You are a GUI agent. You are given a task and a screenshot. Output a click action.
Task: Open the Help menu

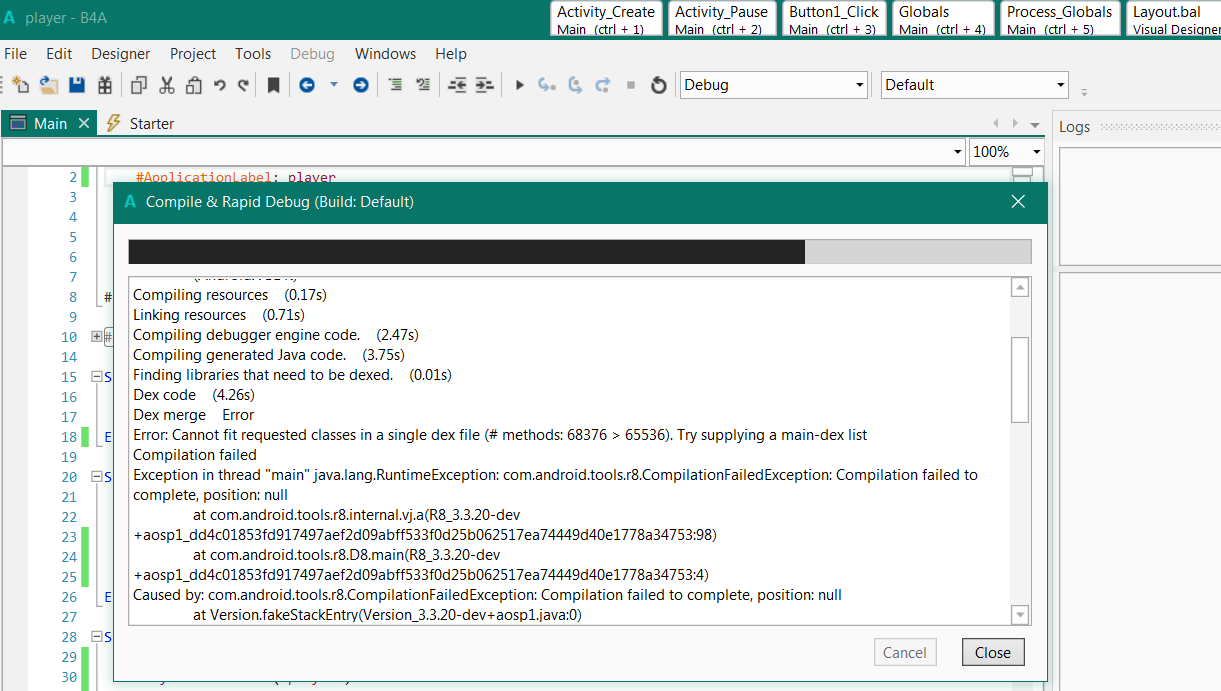coord(451,53)
